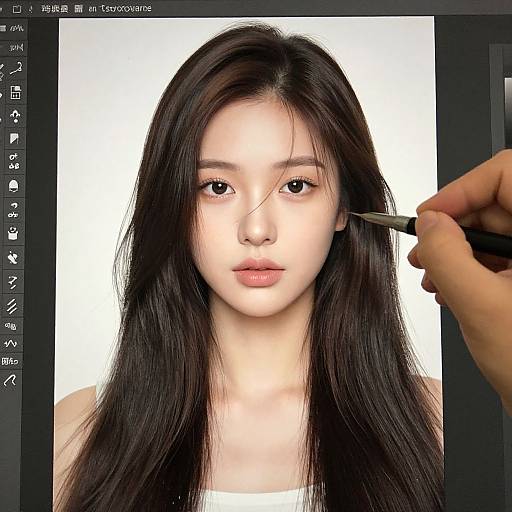Select the upward arrow with dot tool
This screenshot has width=512, height=512.
pos(15,117)
